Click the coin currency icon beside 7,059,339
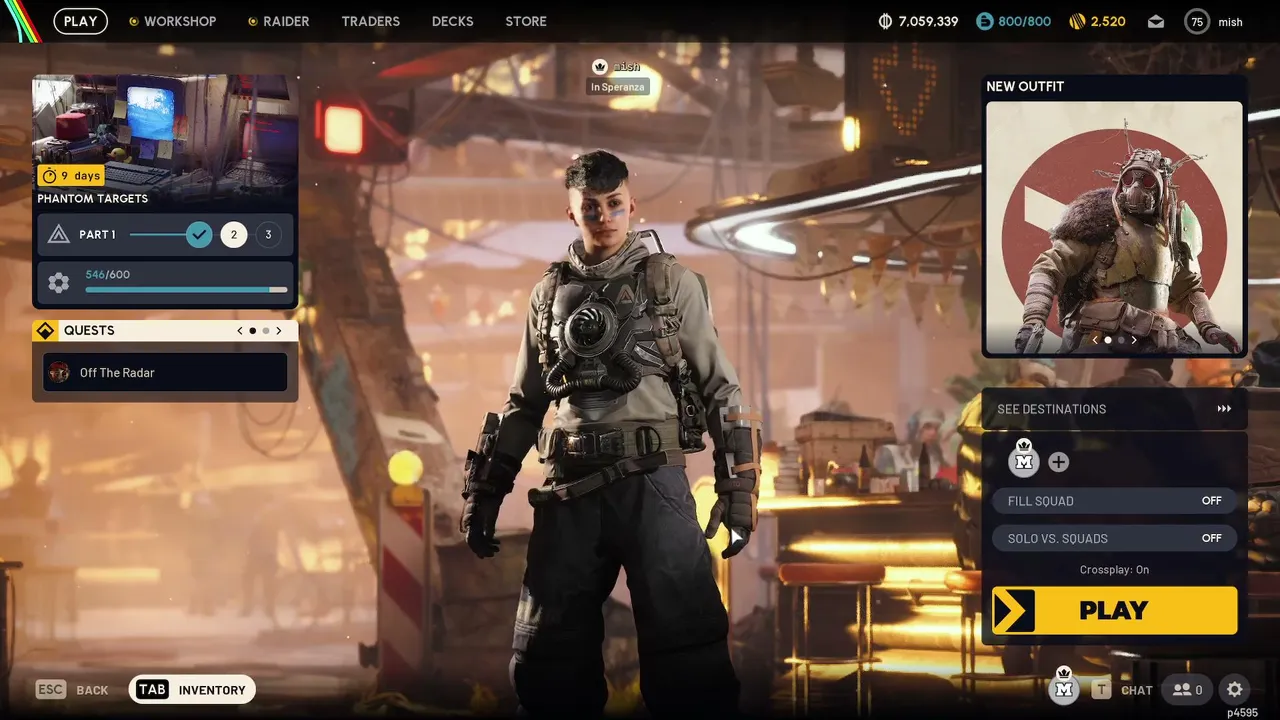Screen dimensions: 1280x720 coord(885,21)
